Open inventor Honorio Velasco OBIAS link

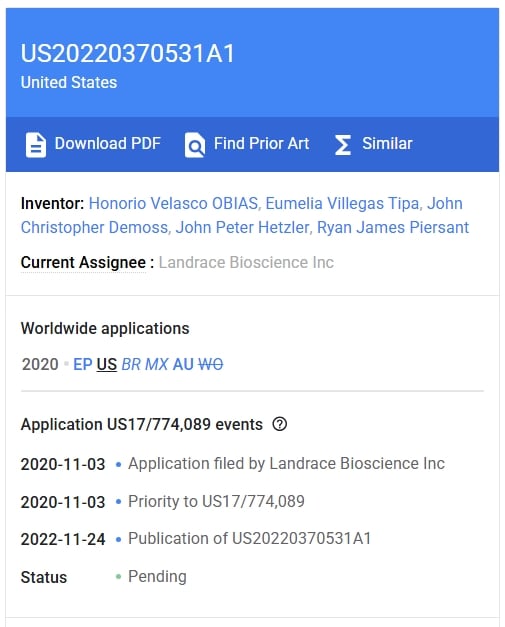pyautogui.click(x=173, y=204)
